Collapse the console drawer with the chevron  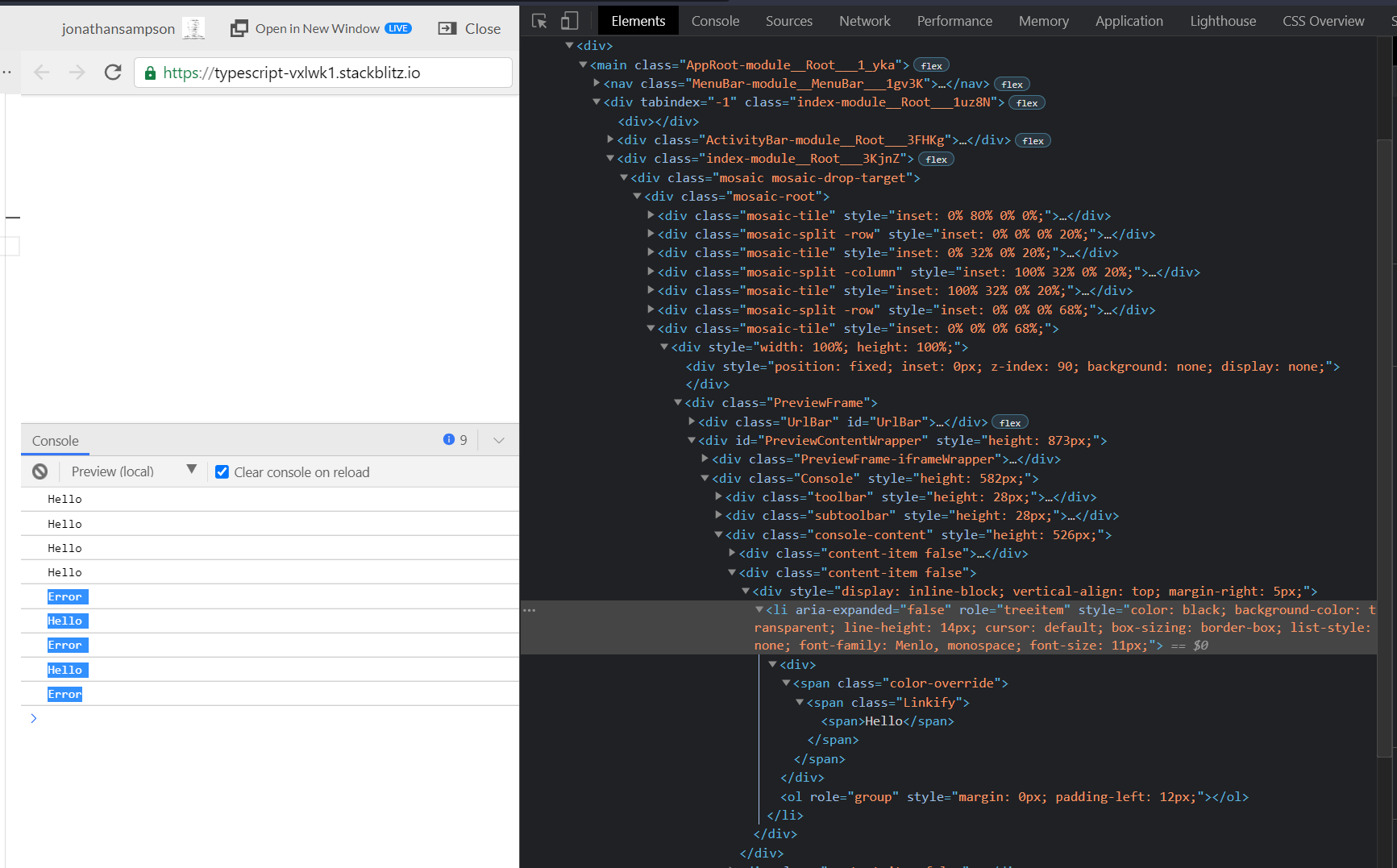pos(498,439)
